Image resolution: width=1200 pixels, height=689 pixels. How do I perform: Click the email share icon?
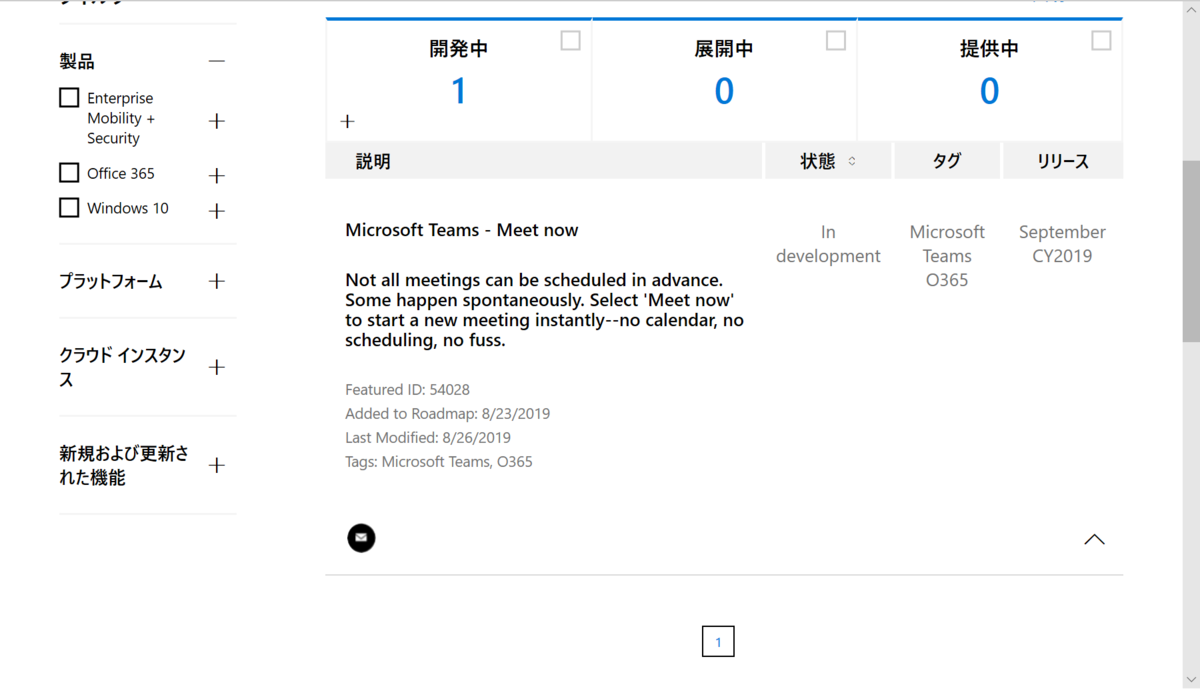(x=361, y=538)
